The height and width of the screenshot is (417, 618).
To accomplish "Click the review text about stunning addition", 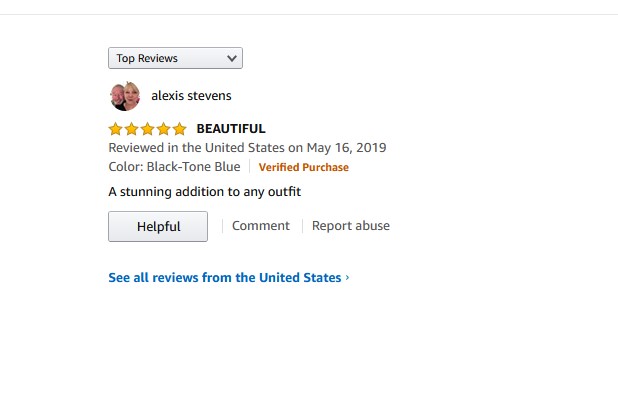I will click(x=204, y=191).
